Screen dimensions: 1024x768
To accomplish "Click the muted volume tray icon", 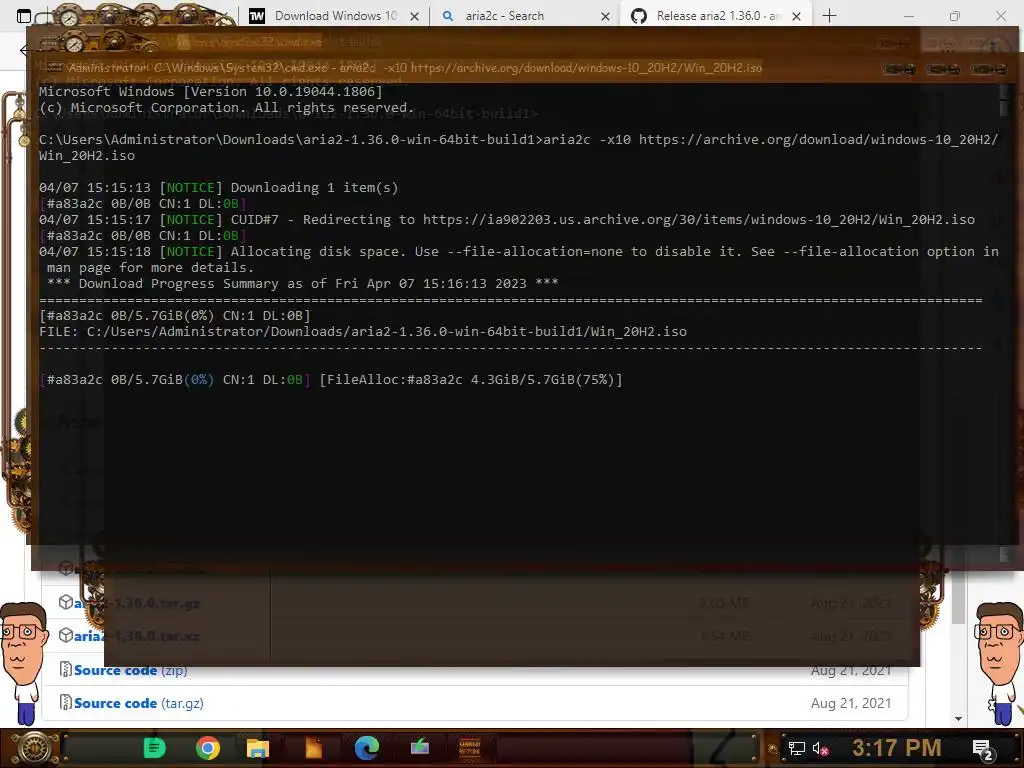I will (820, 748).
